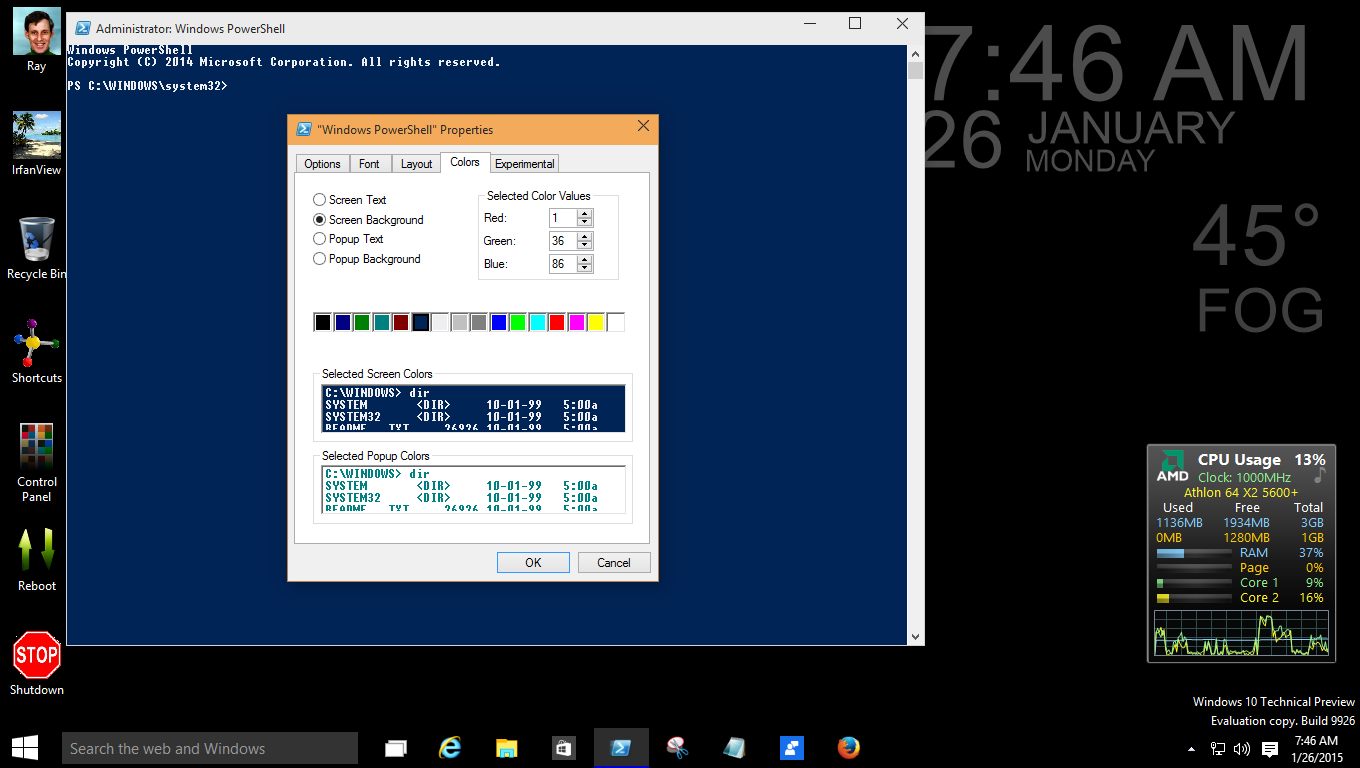Increase the Red value with the up arrow
This screenshot has height=768, width=1360.
pos(585,214)
